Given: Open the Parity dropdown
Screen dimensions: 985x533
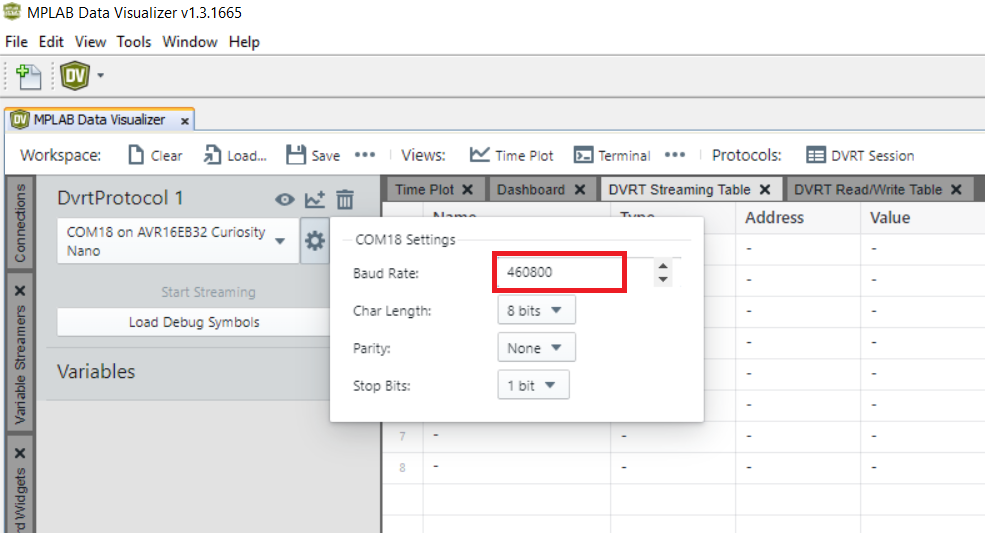Looking at the screenshot, I should pyautogui.click(x=536, y=348).
